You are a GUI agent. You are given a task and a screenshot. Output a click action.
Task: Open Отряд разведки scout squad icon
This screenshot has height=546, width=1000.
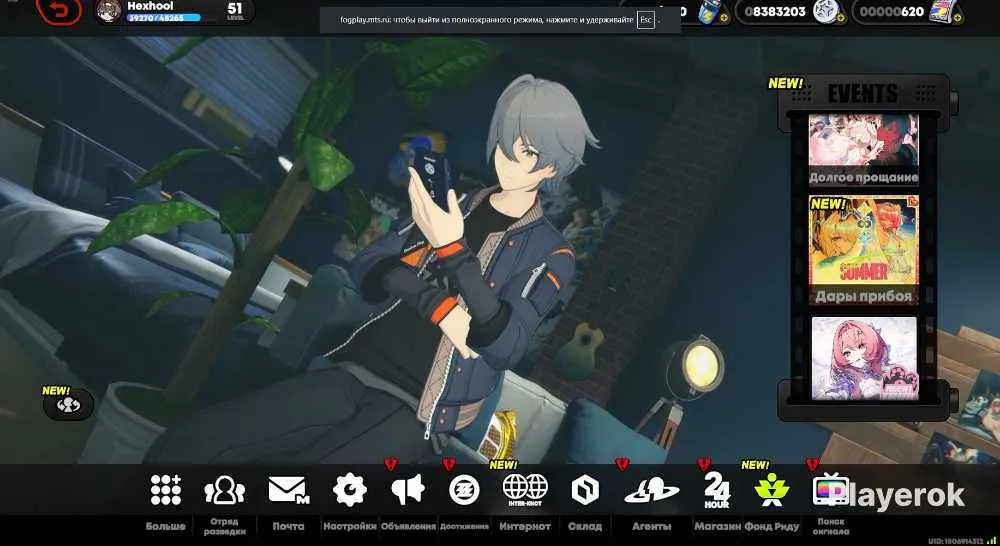point(224,491)
